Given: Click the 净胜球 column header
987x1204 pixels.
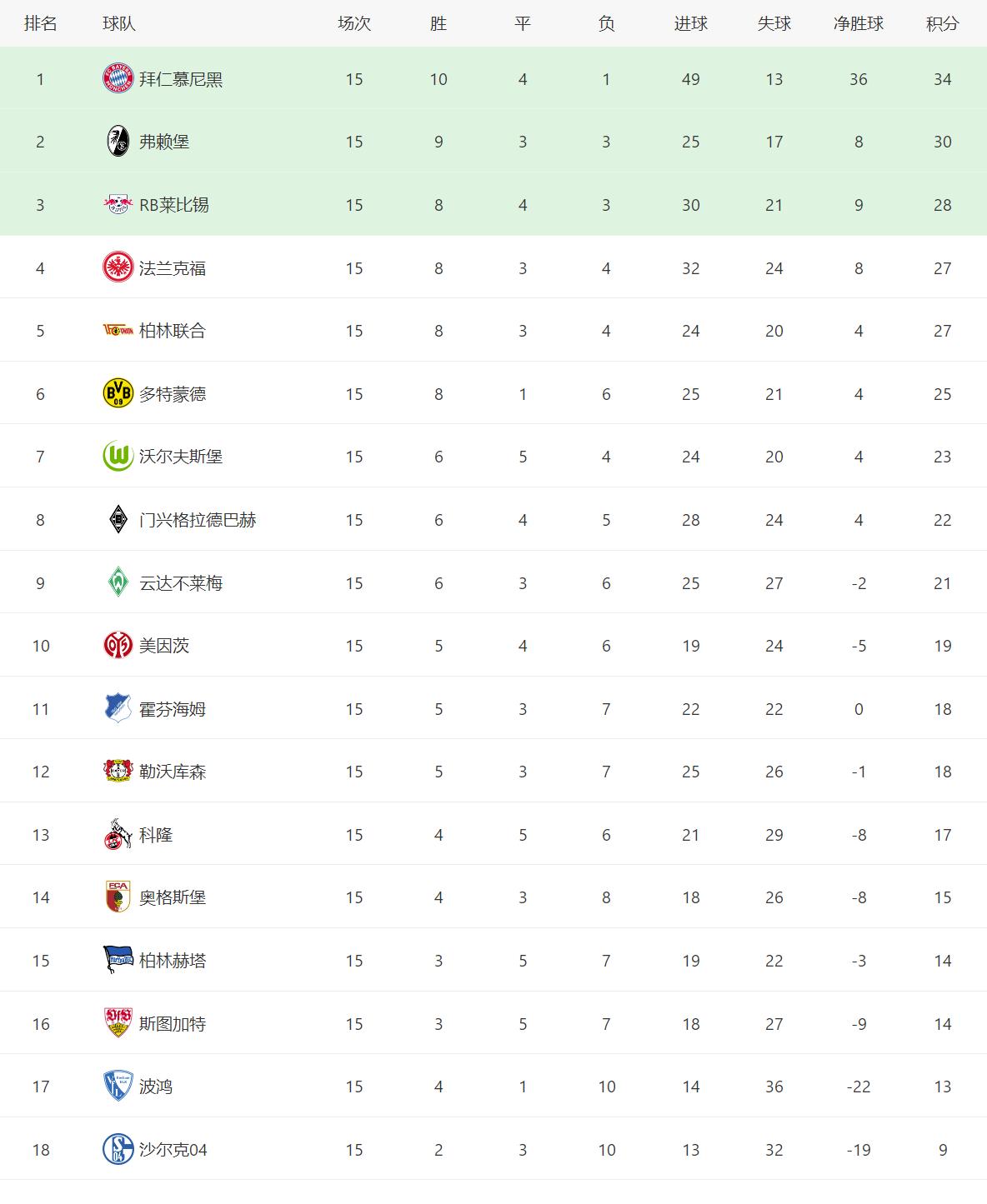Looking at the screenshot, I should pyautogui.click(x=858, y=23).
